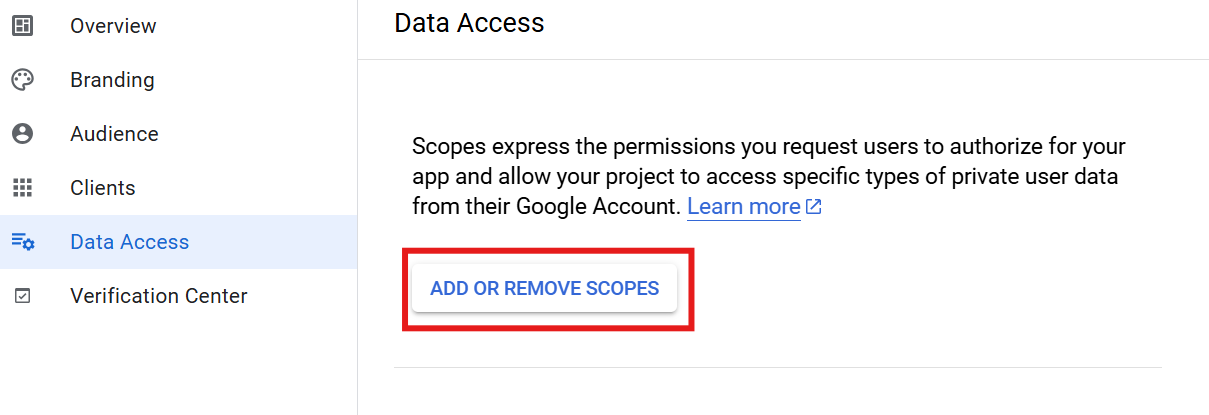Click the divider line below the scopes button
Viewport: 1209px width, 415px height.
tap(777, 367)
